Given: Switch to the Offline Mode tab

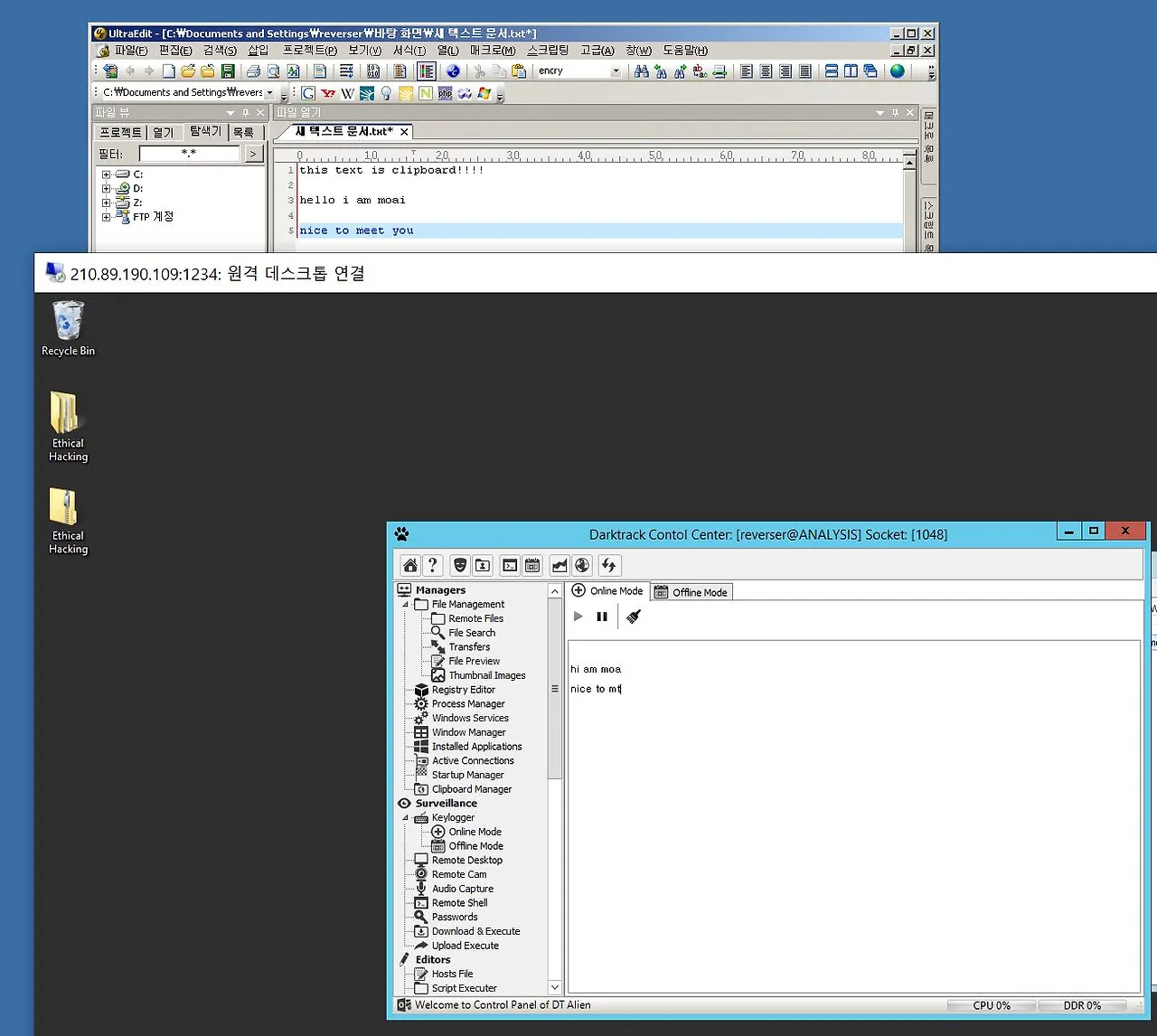Looking at the screenshot, I should point(691,592).
